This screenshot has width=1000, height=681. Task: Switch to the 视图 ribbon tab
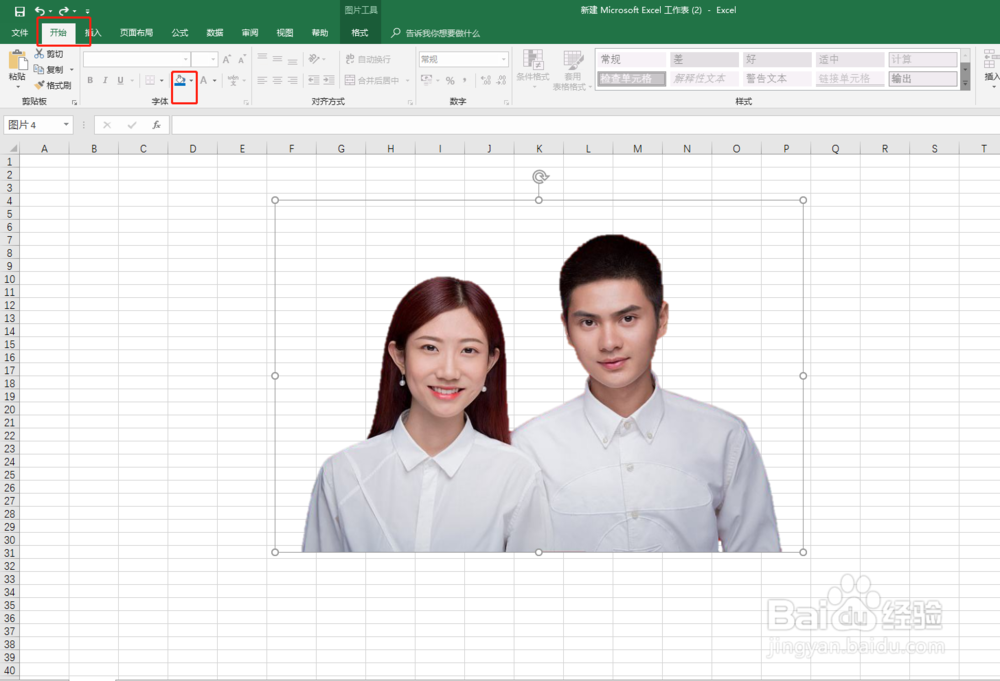click(x=285, y=33)
